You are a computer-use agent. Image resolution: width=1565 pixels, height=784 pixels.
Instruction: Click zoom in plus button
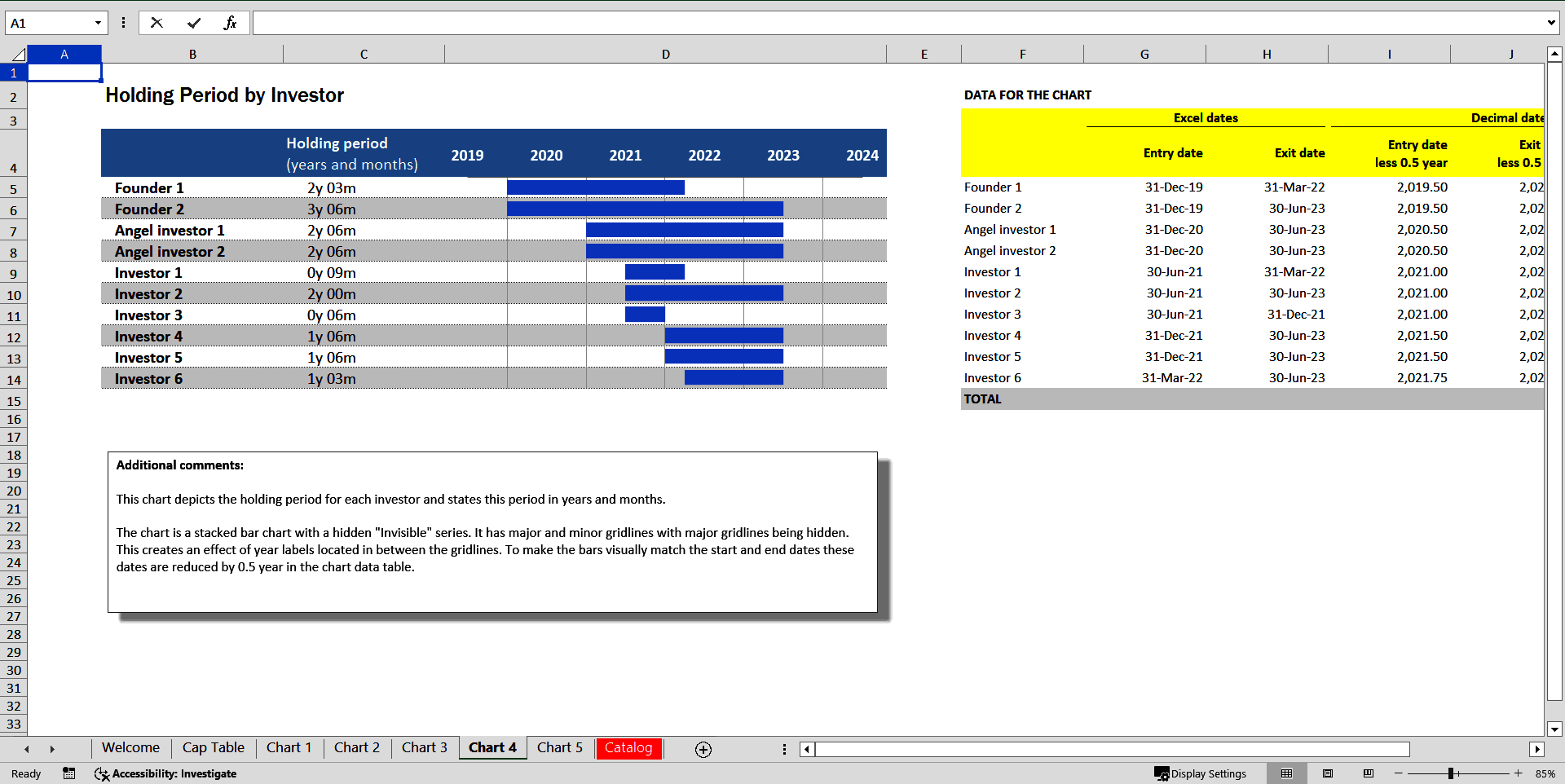tap(1519, 773)
